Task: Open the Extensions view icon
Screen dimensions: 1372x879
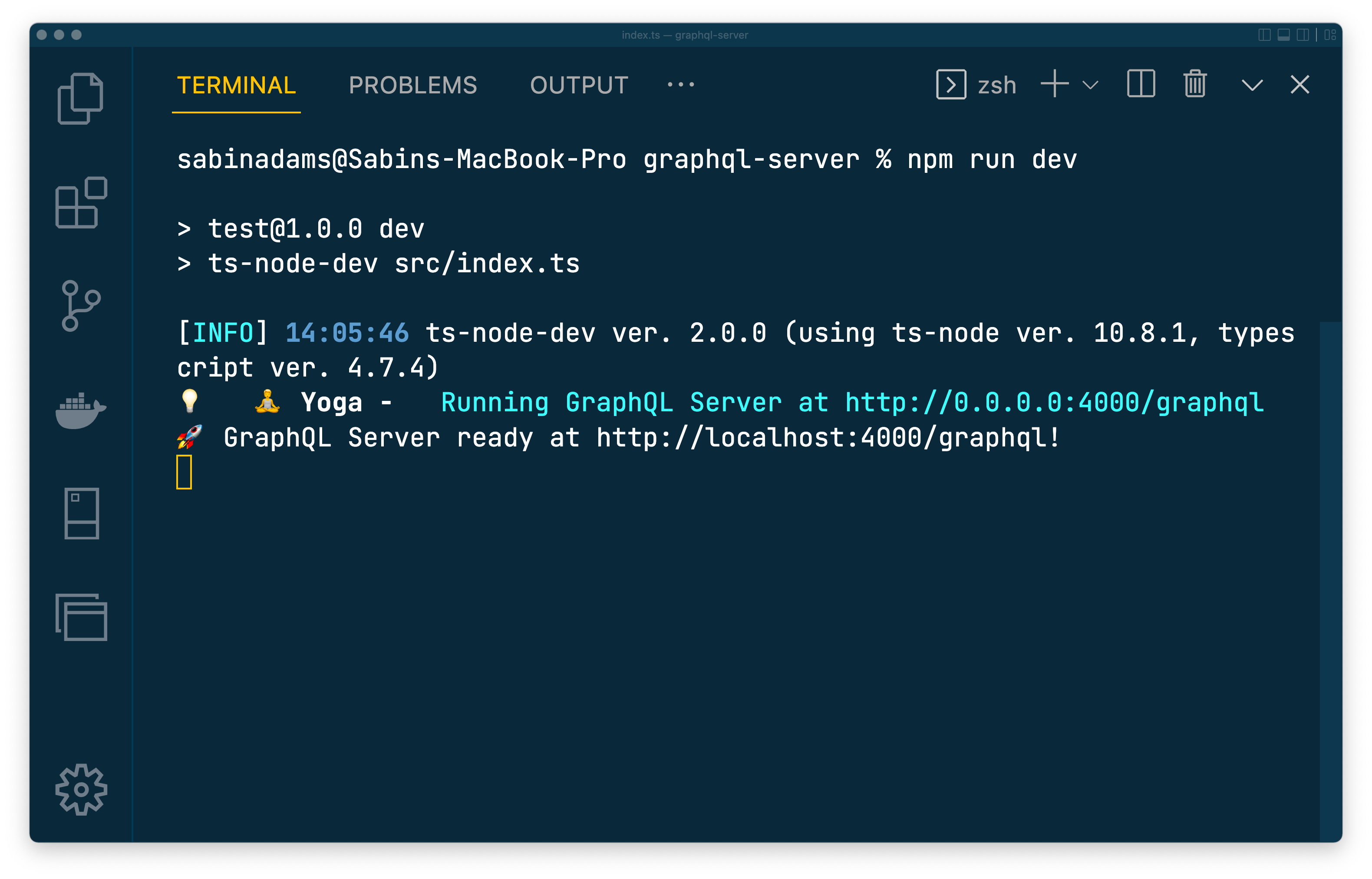Action: pyautogui.click(x=81, y=203)
